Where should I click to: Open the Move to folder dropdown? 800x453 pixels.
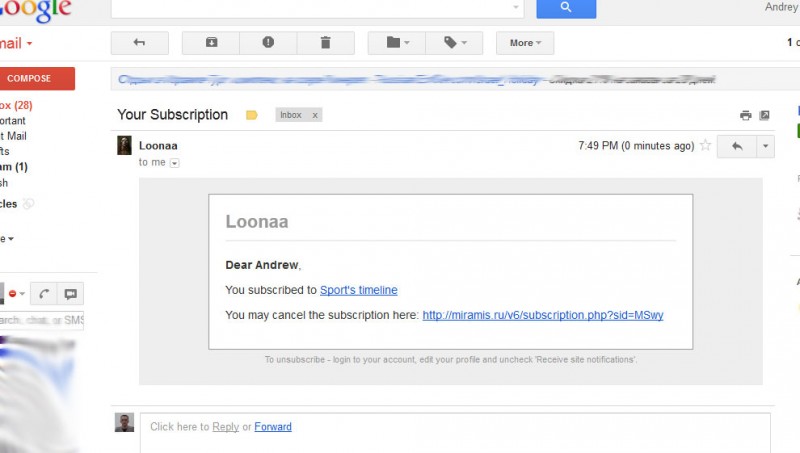[397, 43]
